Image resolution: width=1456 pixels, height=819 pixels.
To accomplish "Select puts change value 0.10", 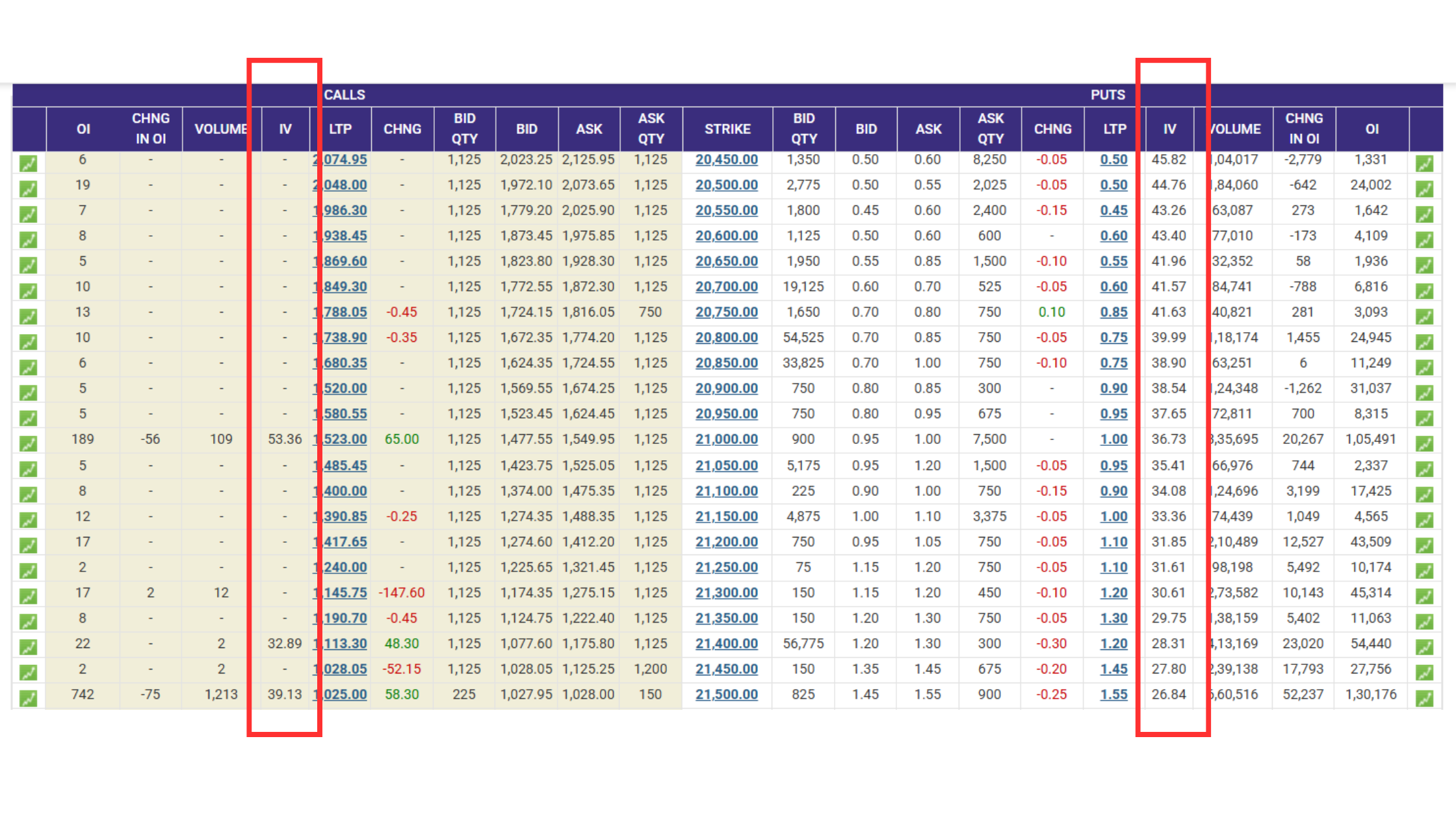I will [1052, 313].
